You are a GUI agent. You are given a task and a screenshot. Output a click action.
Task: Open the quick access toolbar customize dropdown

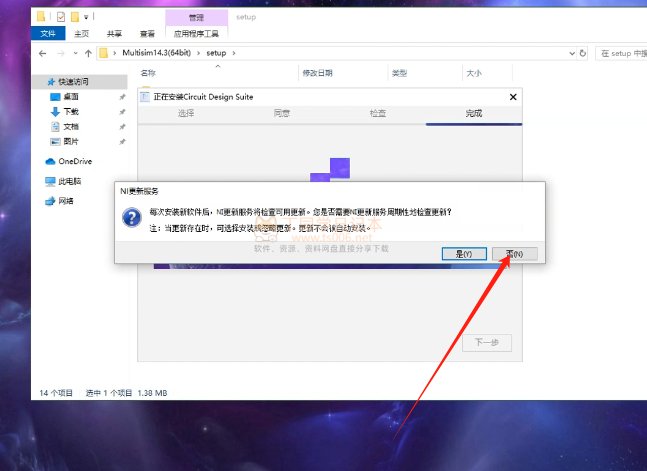(x=86, y=17)
